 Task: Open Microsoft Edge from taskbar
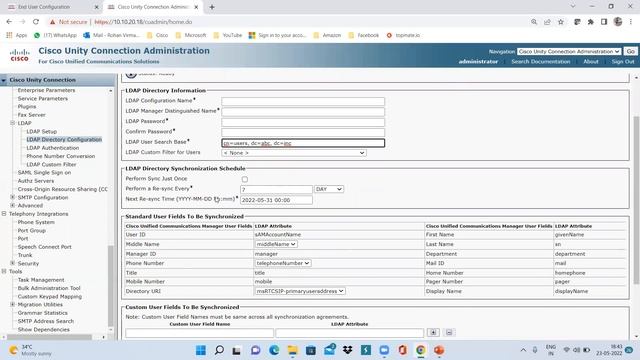(x=274, y=350)
